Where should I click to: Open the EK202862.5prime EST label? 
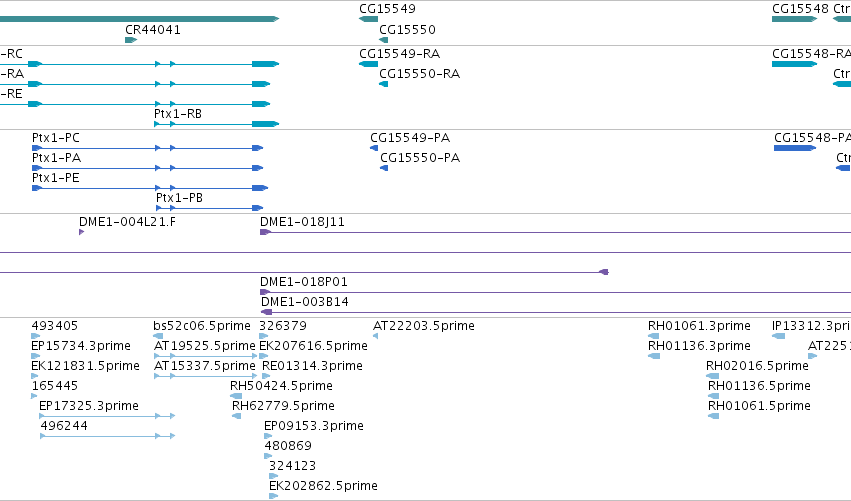[323, 485]
